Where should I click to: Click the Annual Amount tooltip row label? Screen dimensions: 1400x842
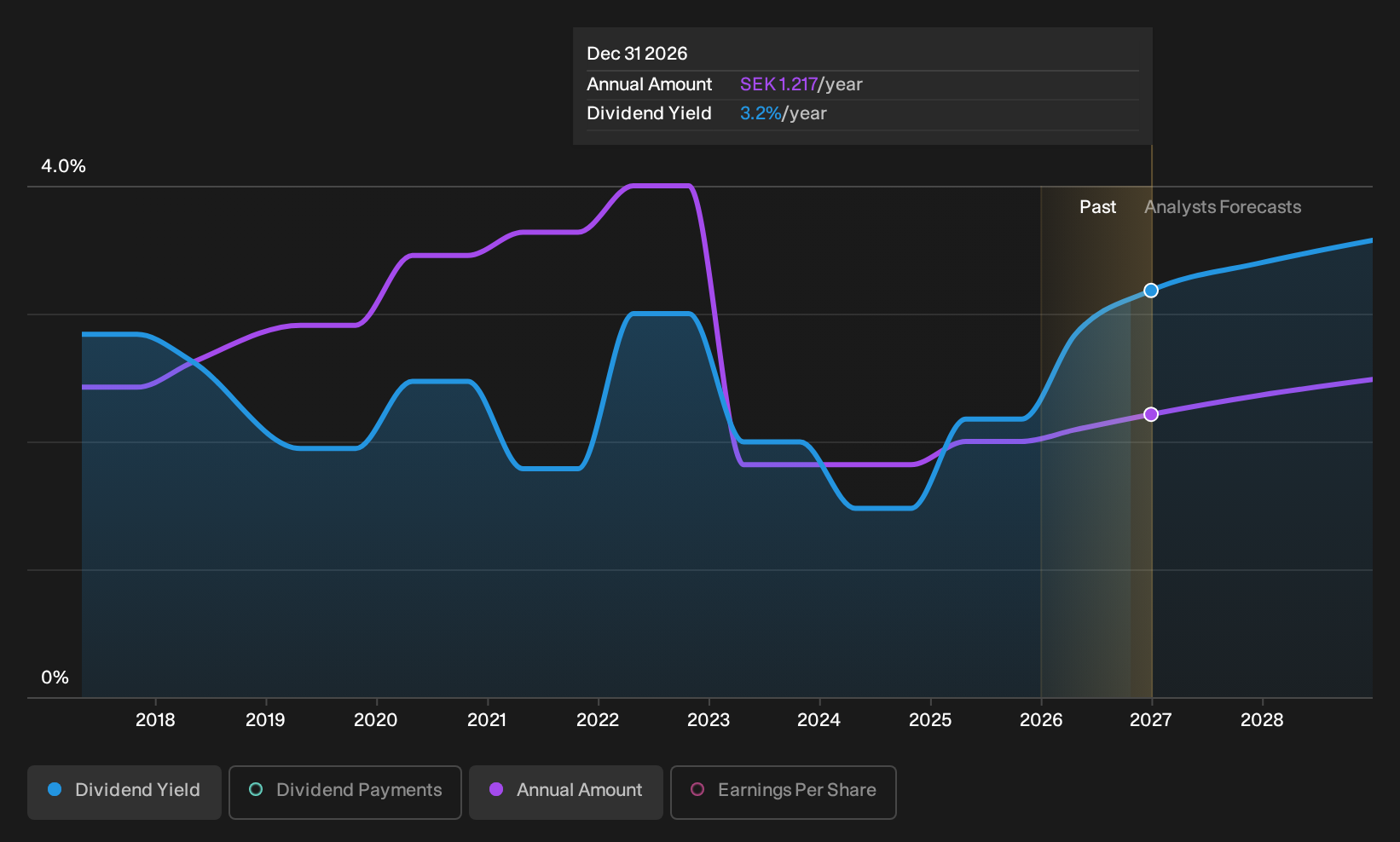(x=649, y=84)
